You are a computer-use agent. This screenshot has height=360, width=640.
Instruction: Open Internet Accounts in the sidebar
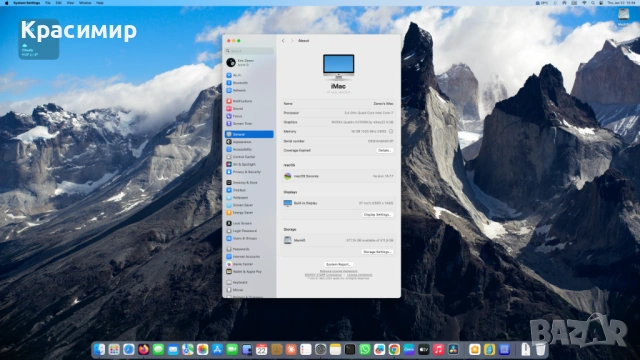(249, 257)
